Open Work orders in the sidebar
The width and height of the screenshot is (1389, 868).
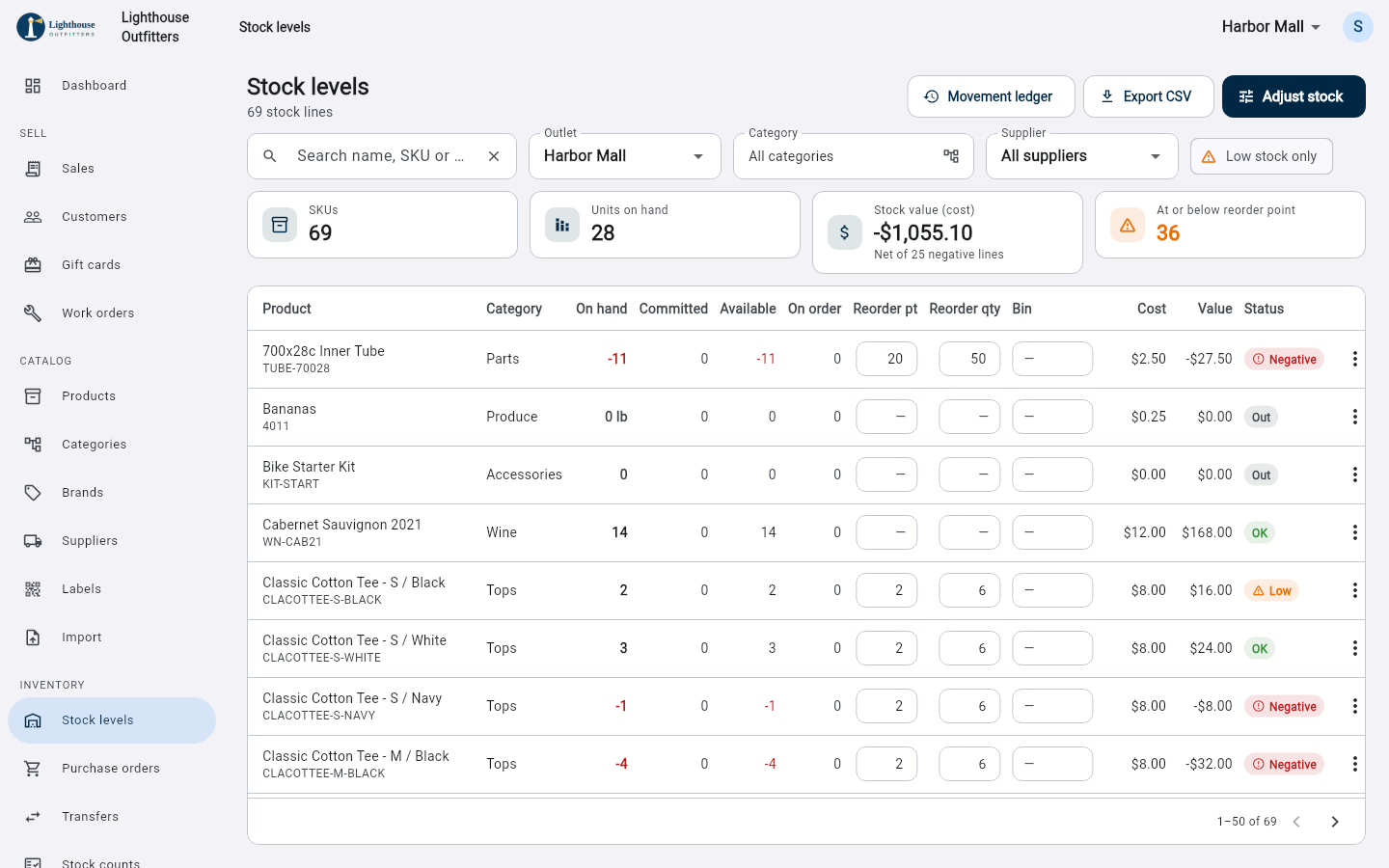(112, 313)
